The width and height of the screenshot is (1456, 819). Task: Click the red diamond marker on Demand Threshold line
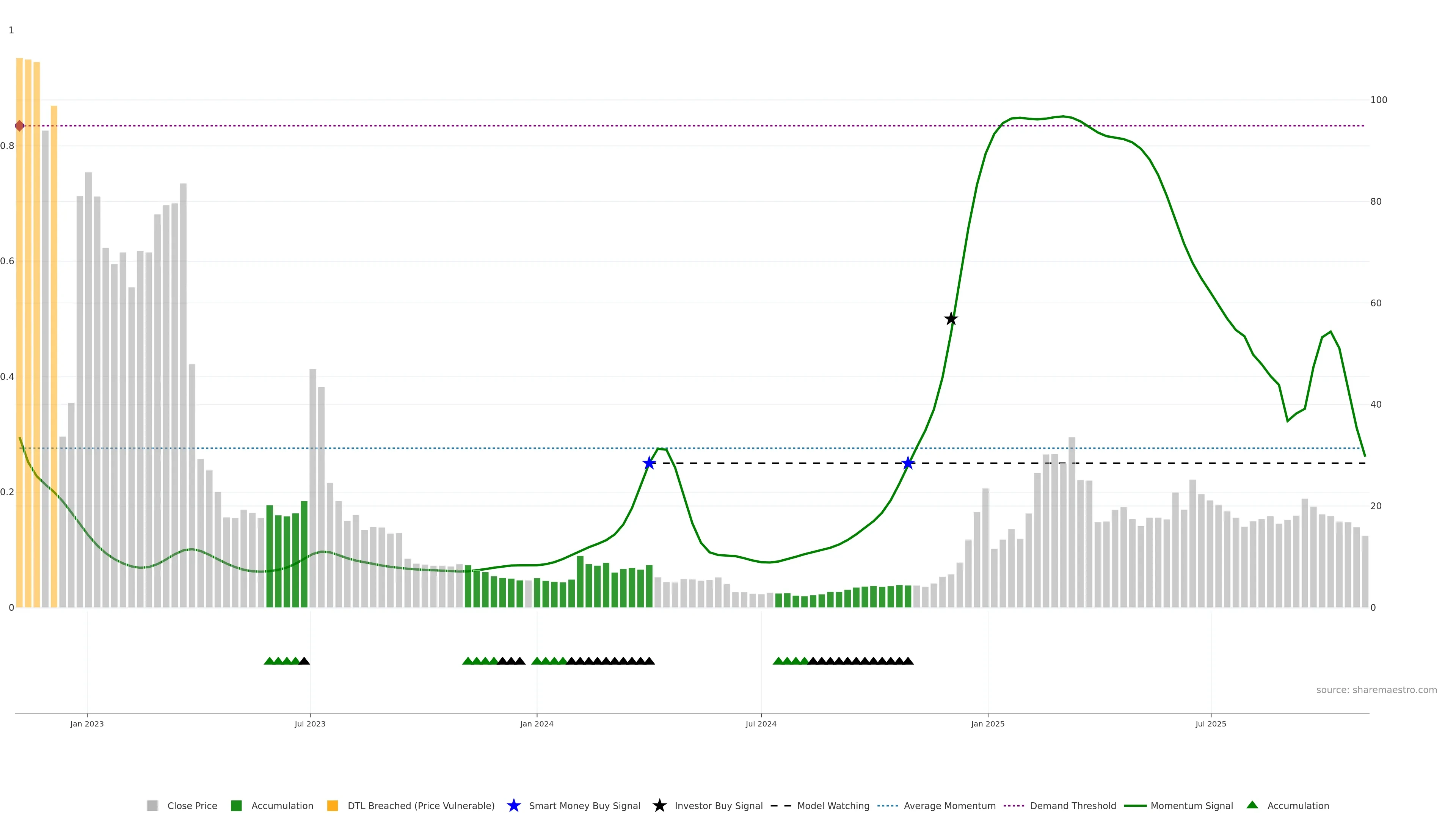(x=20, y=126)
